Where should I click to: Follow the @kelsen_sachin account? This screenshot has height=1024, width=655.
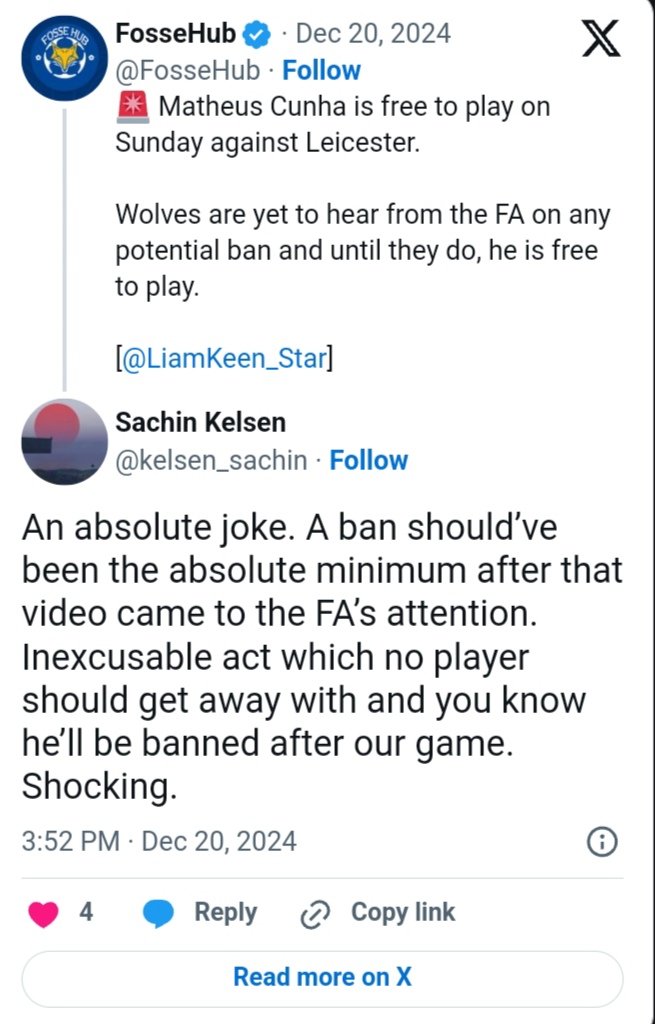coord(369,461)
